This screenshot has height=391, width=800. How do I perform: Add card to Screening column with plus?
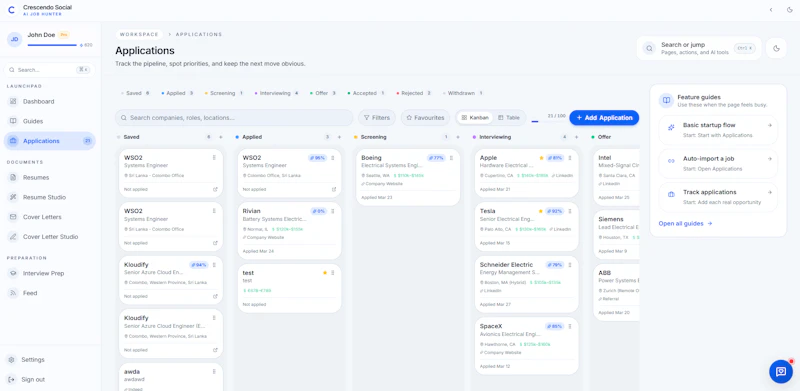pos(458,137)
